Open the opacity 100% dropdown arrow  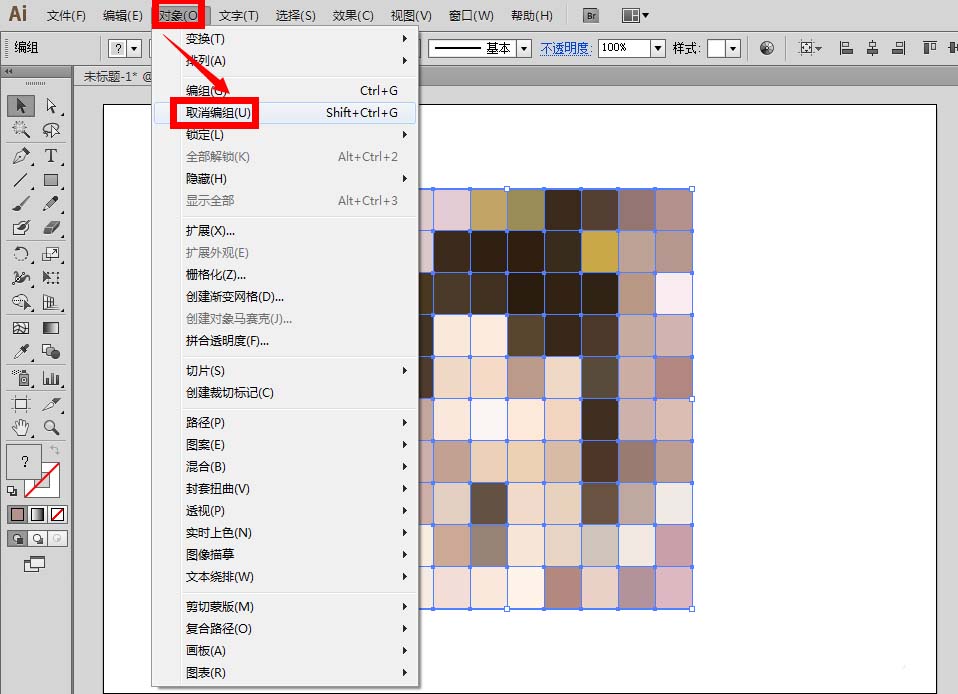point(657,48)
